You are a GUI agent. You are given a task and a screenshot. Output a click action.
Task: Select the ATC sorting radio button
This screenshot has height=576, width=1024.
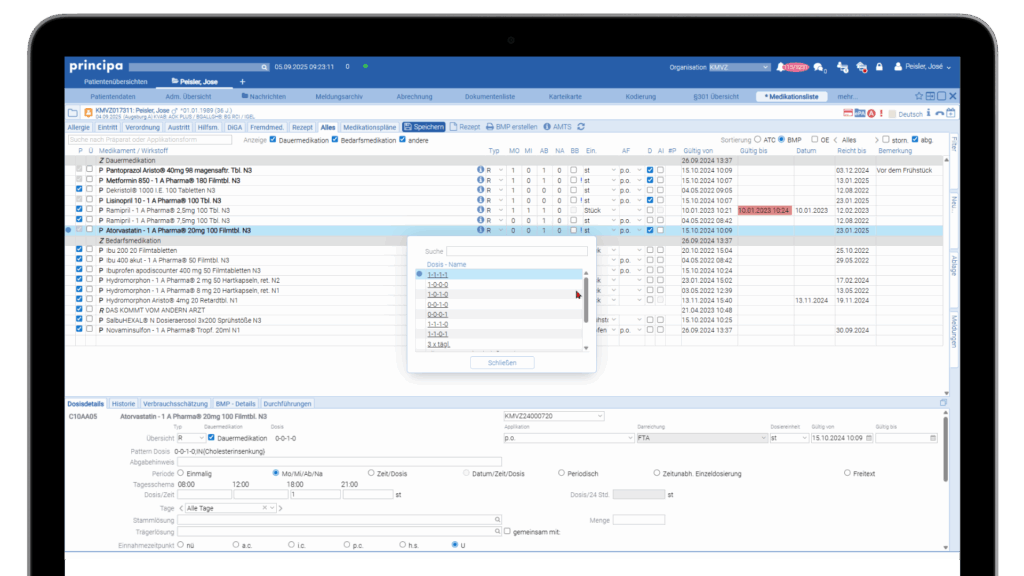[758, 140]
